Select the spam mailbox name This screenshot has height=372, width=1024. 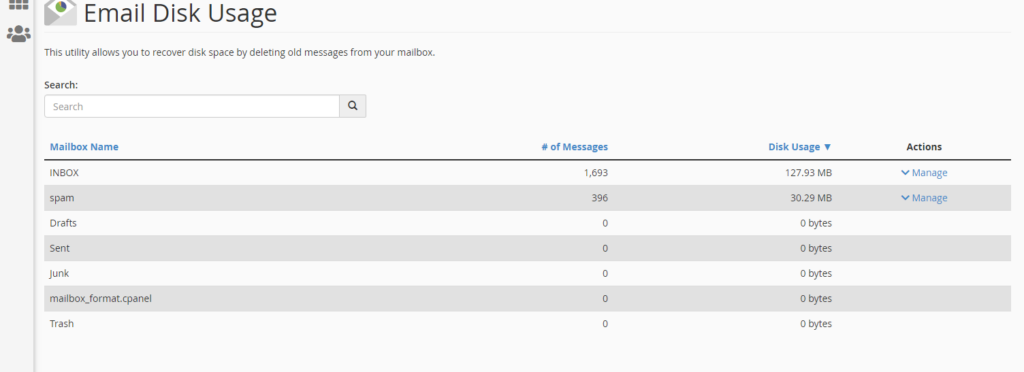coord(62,198)
